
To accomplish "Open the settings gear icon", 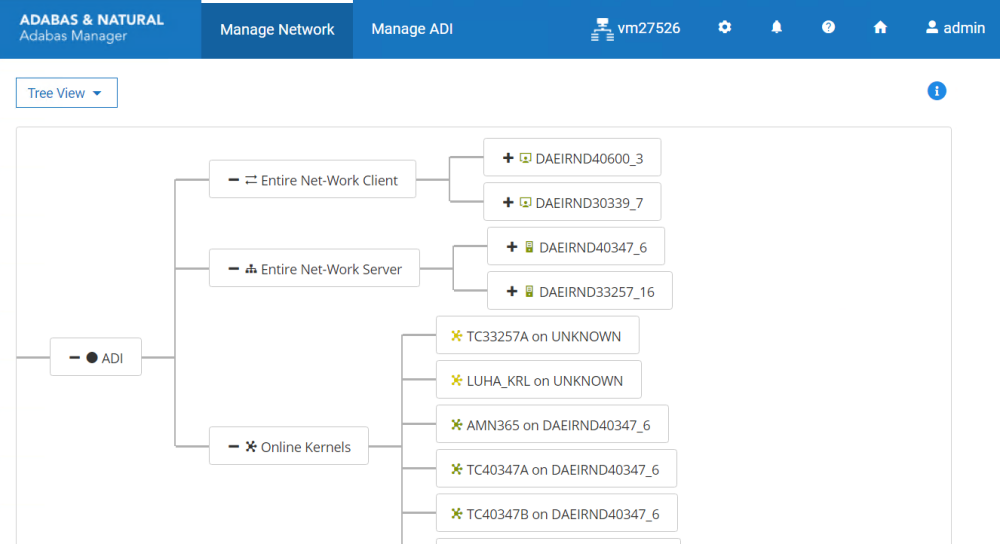I will (725, 28).
